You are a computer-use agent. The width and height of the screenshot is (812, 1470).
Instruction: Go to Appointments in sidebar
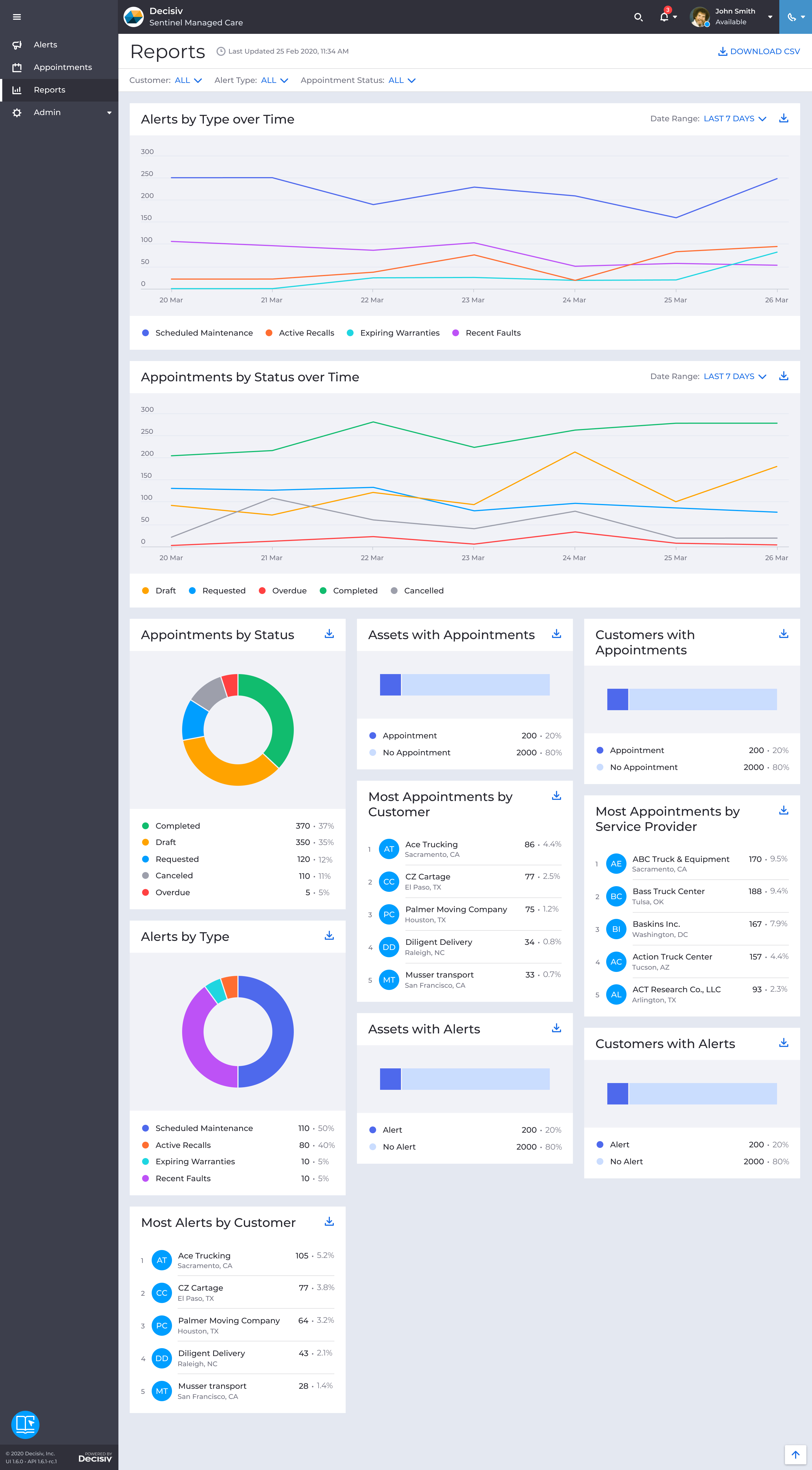point(59,67)
